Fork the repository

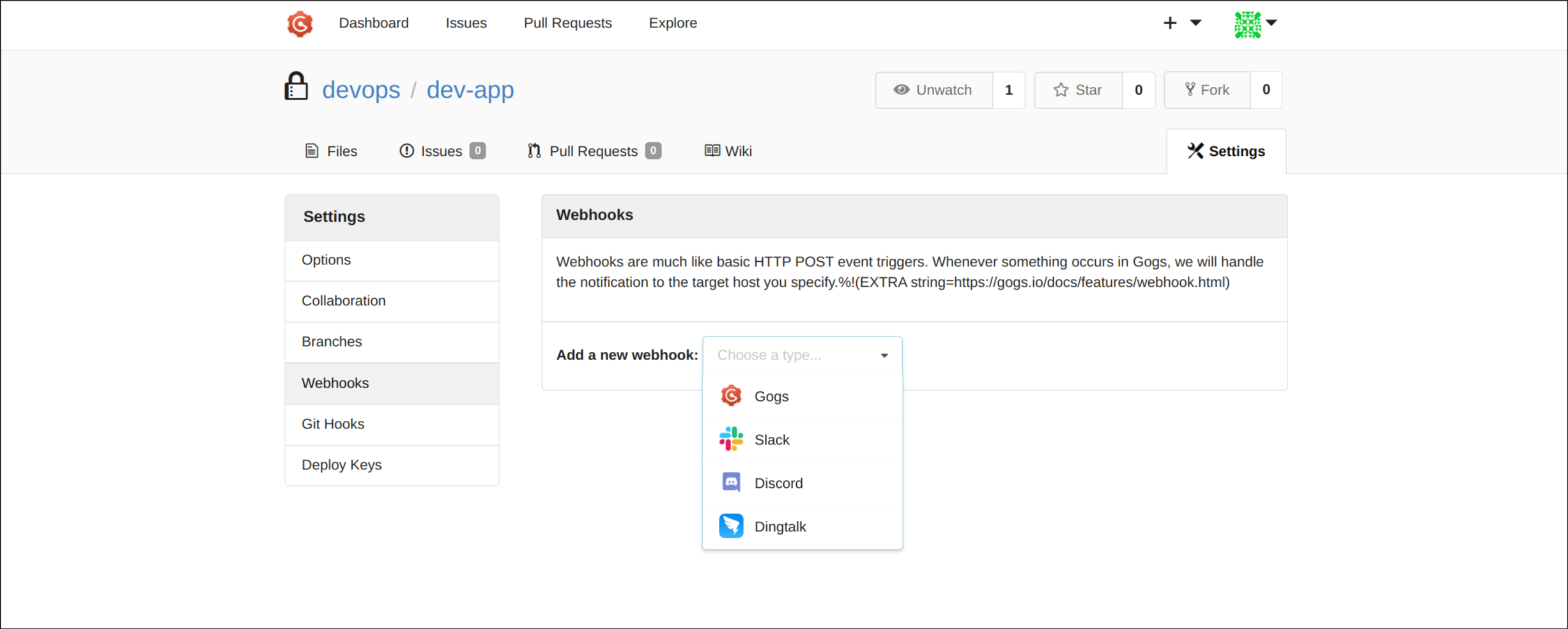[x=1207, y=90]
